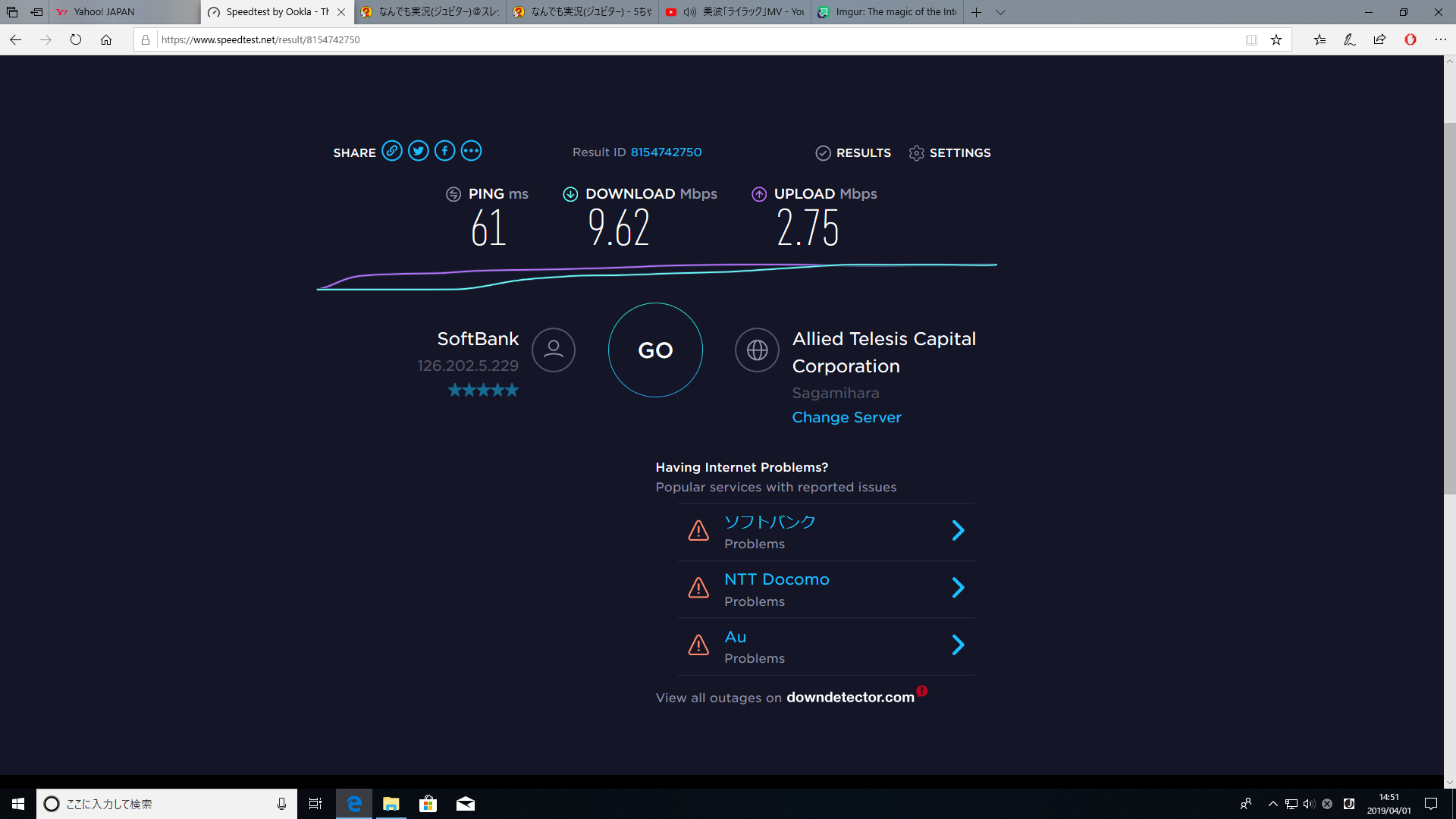This screenshot has width=1456, height=819.
Task: Toggle the reading view icon in the address bar
Action: tap(1251, 39)
